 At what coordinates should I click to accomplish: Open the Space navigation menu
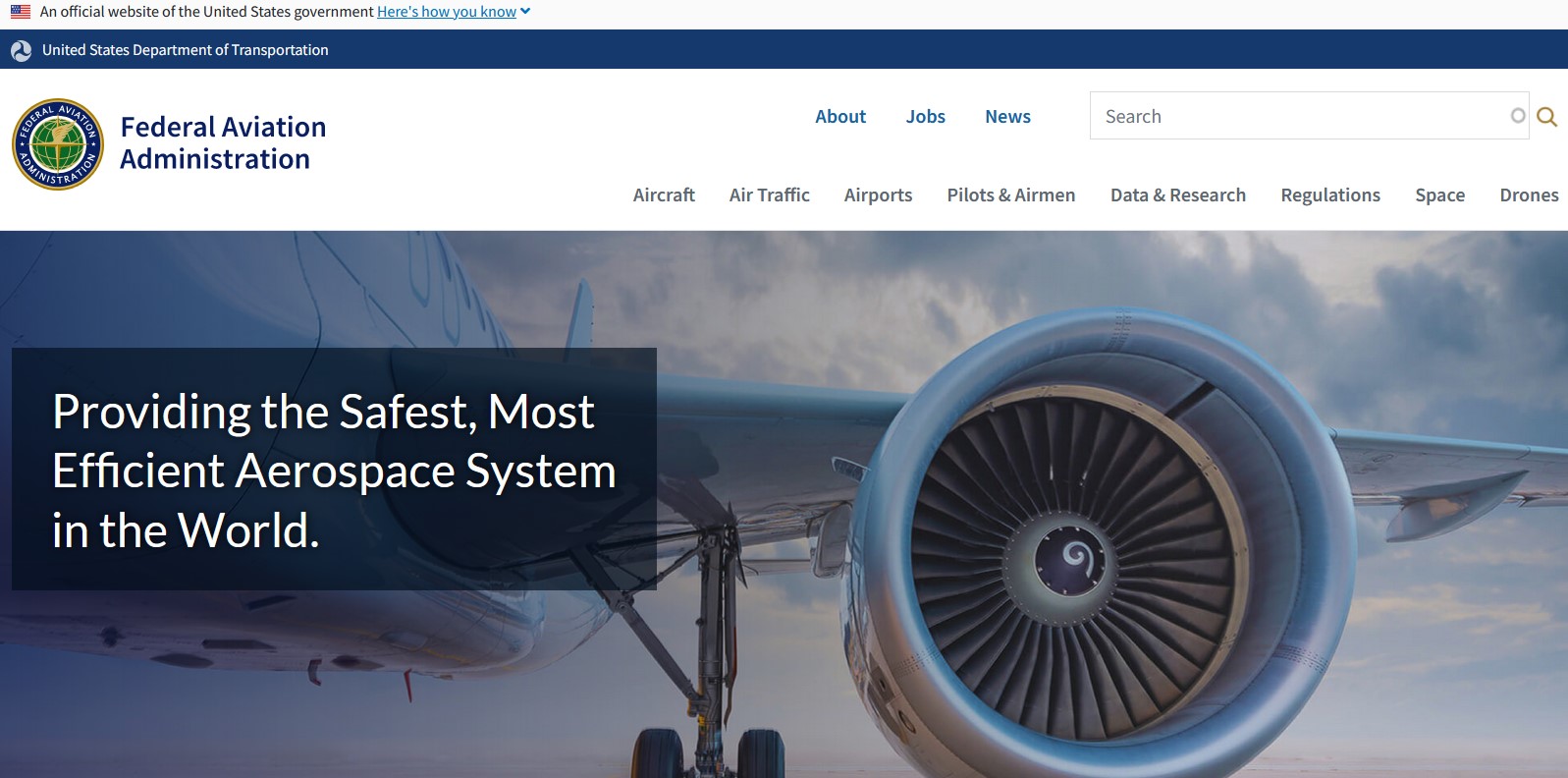coord(1440,195)
